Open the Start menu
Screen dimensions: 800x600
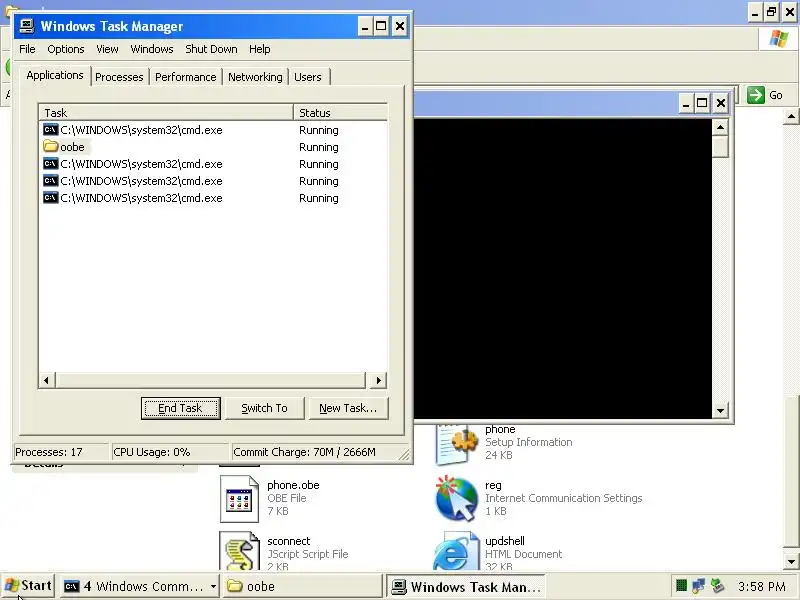(29, 586)
